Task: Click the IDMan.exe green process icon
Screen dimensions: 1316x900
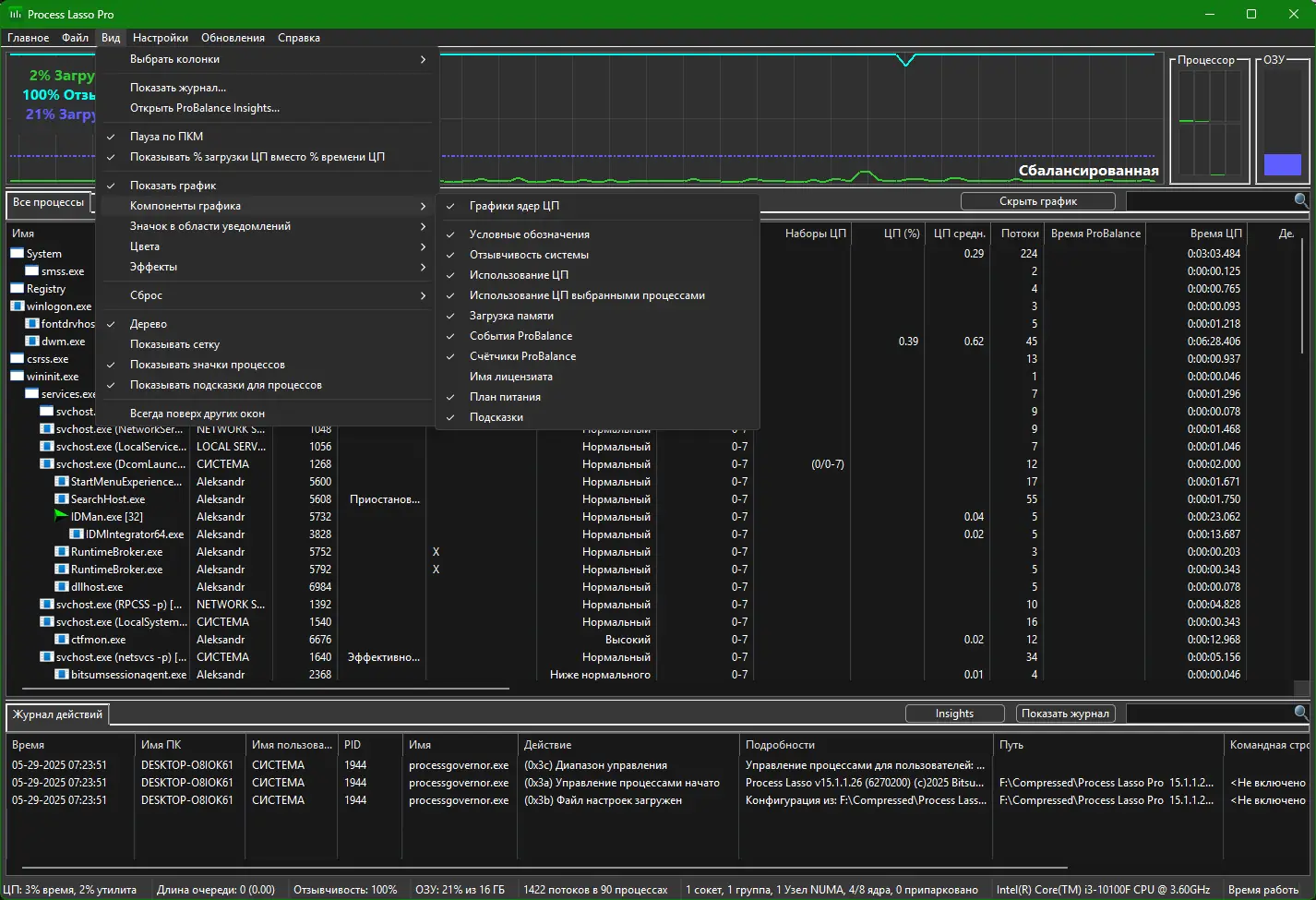Action: [62, 516]
